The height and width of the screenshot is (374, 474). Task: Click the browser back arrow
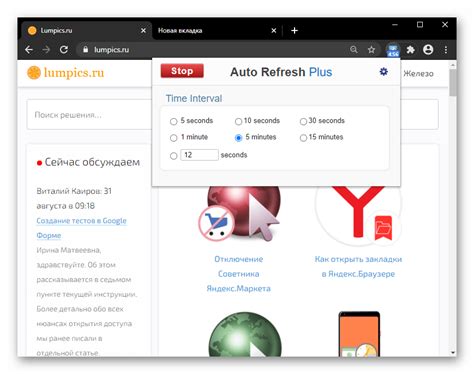point(29,50)
